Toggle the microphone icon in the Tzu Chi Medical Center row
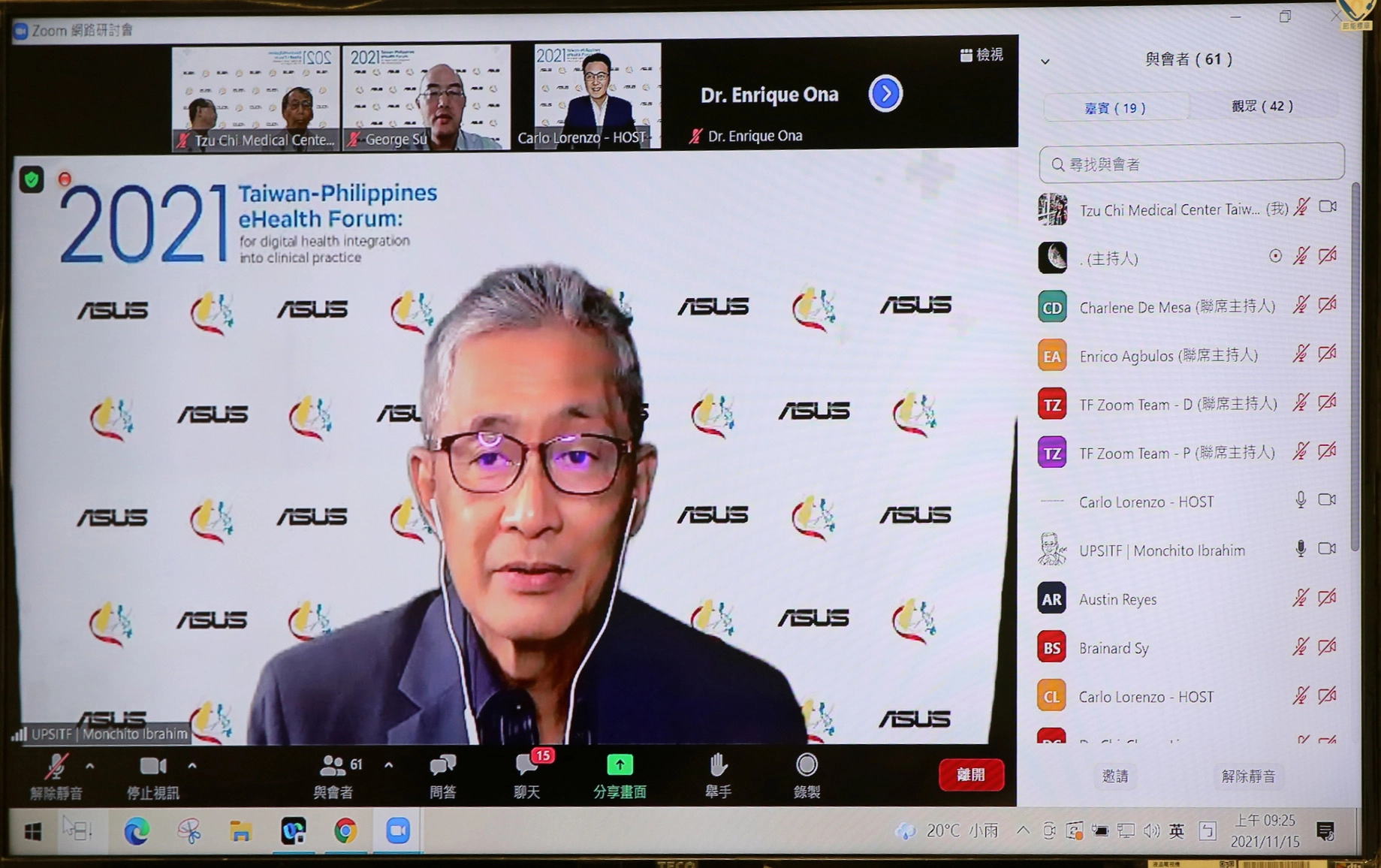Viewport: 1381px width, 868px height. [1302, 207]
